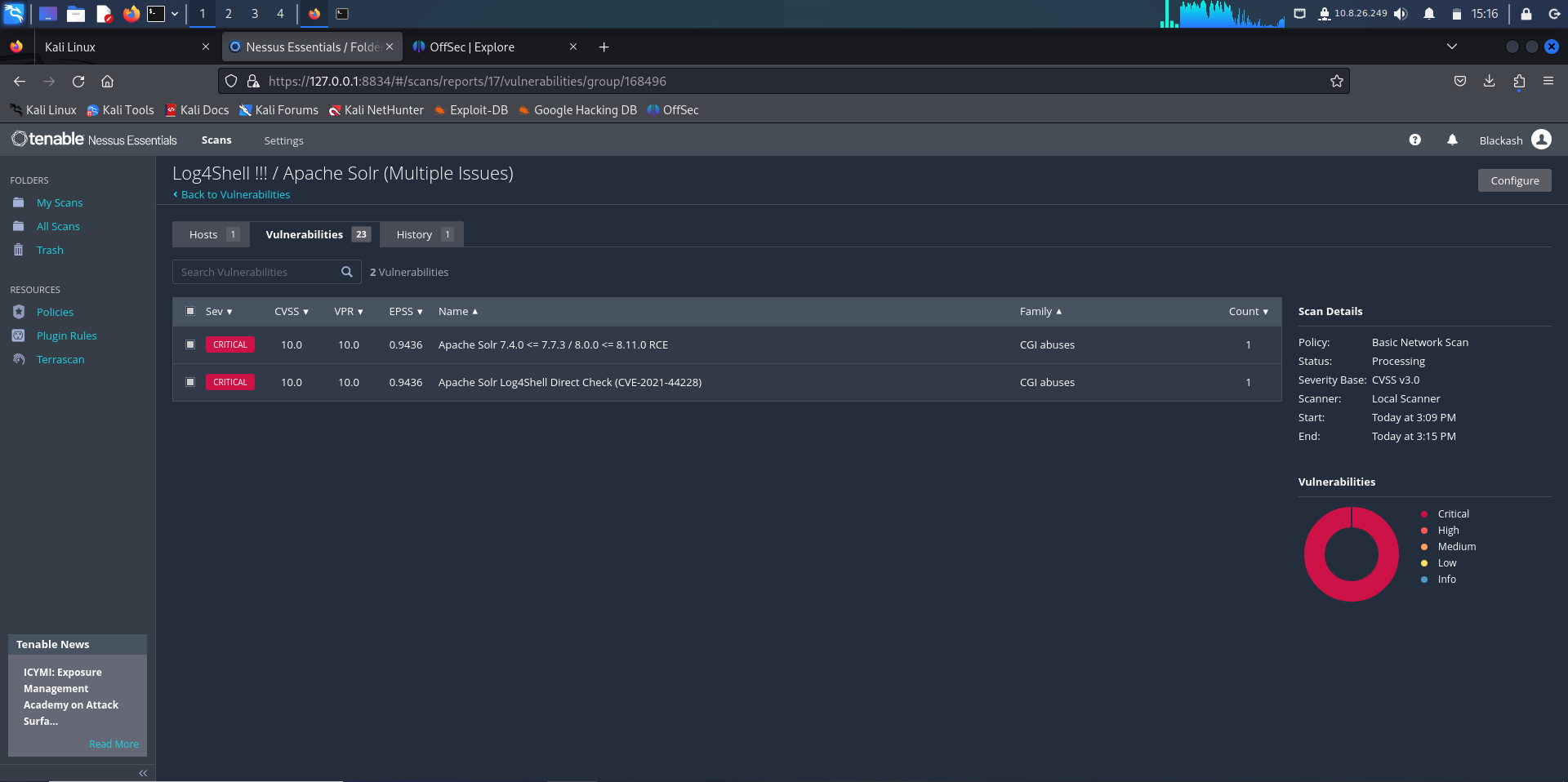Screen dimensions: 1568x782
Task: View Nessus notifications bell
Action: click(1452, 140)
